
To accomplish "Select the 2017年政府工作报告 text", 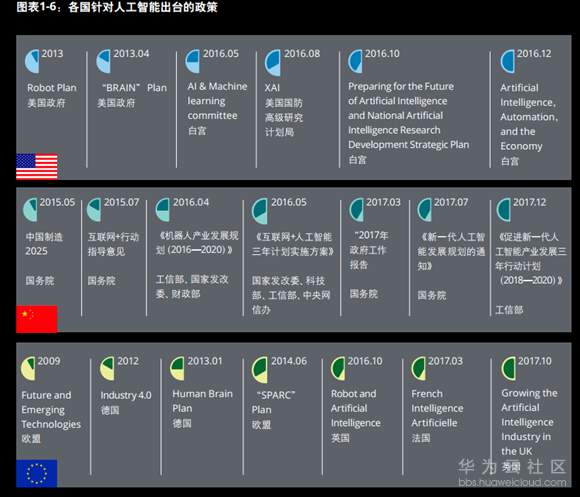I will [x=369, y=250].
